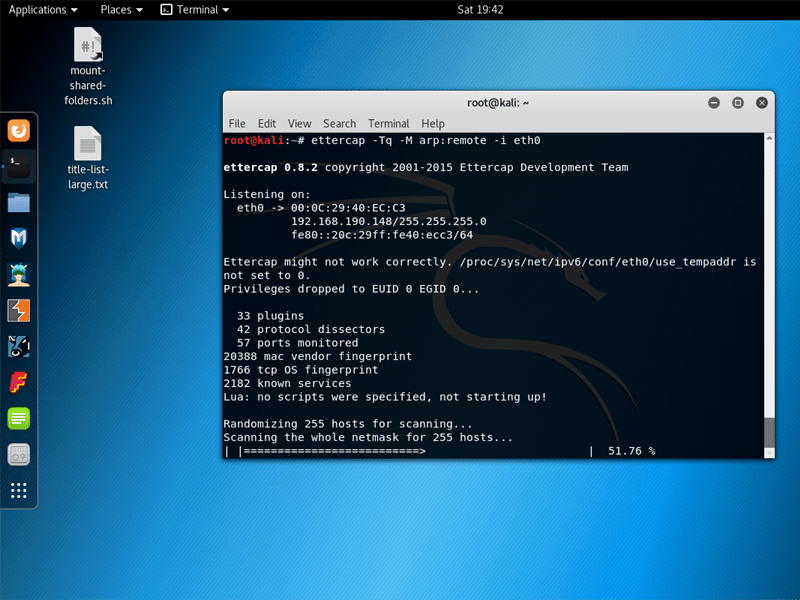Open the View menu in terminal
This screenshot has height=600, width=800.
coord(299,123)
